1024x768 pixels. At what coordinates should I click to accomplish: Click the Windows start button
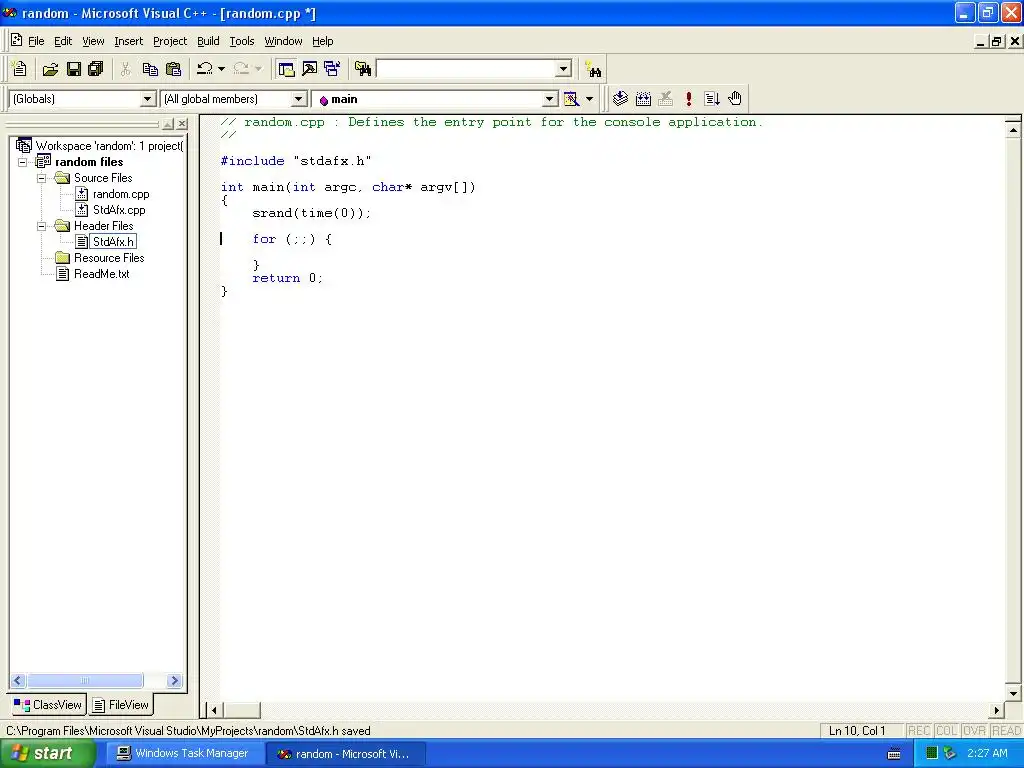pos(47,754)
